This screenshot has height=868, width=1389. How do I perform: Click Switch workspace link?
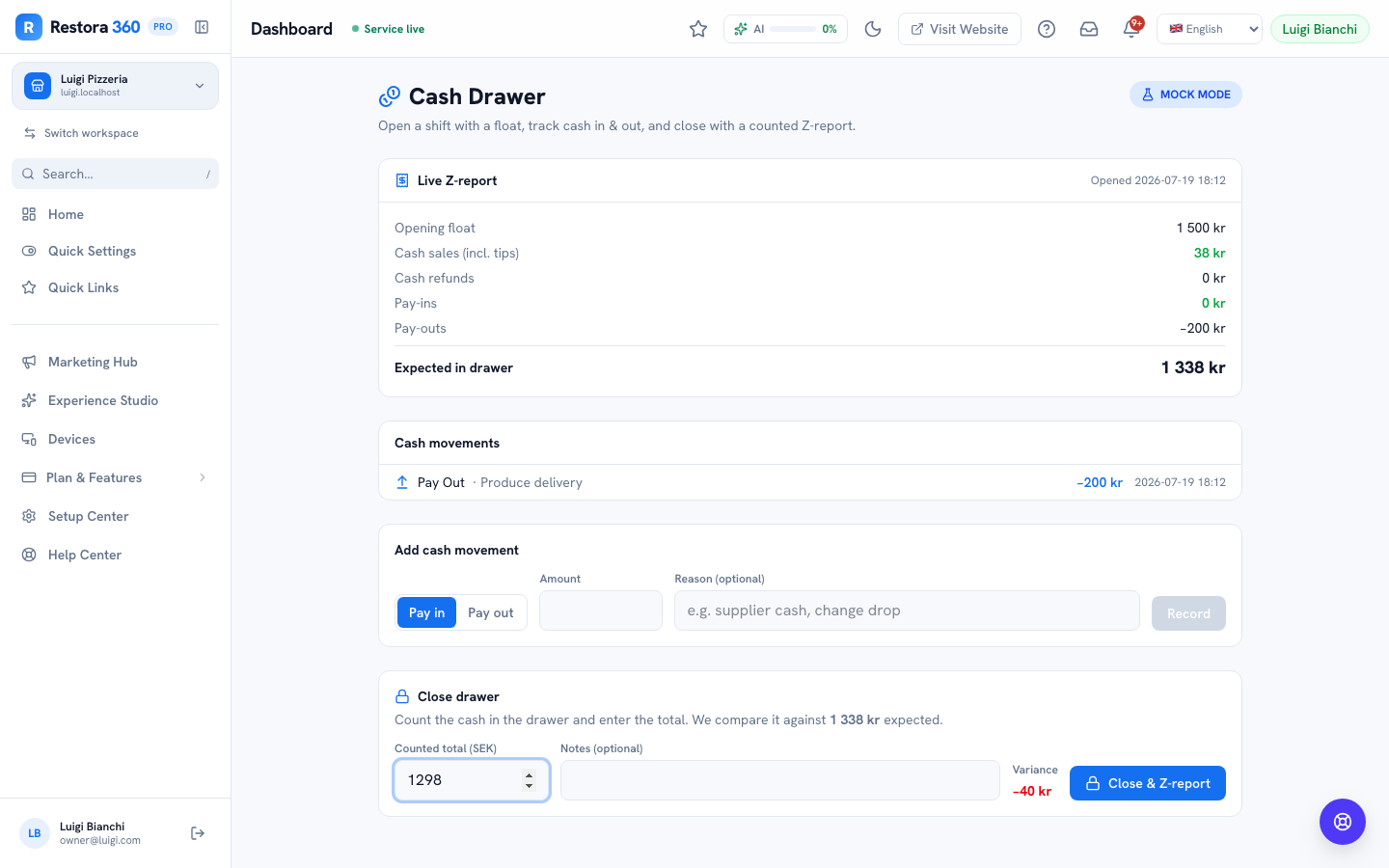[x=81, y=133]
